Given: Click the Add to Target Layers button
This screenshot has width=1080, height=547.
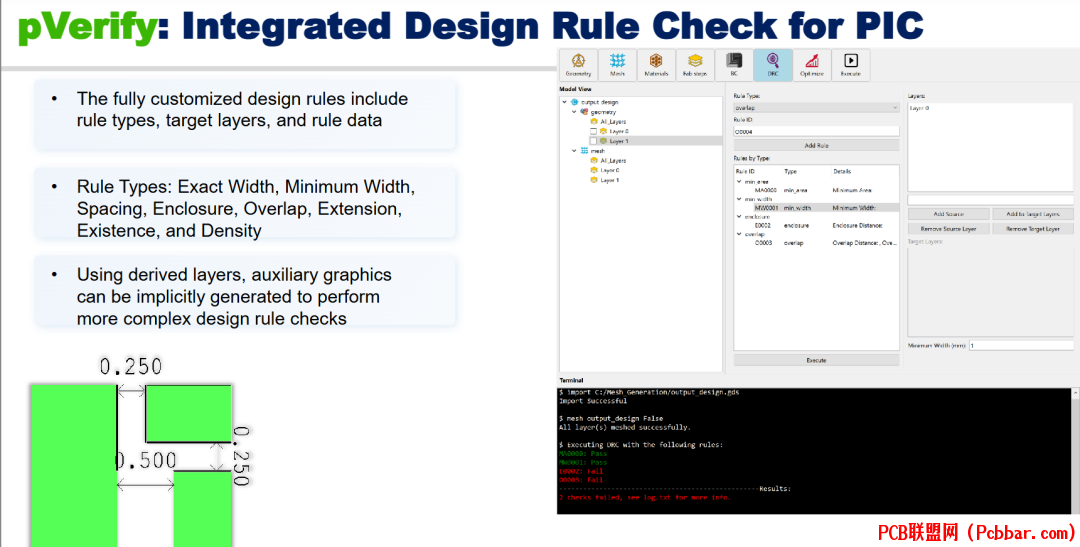Looking at the screenshot, I should [x=1032, y=214].
